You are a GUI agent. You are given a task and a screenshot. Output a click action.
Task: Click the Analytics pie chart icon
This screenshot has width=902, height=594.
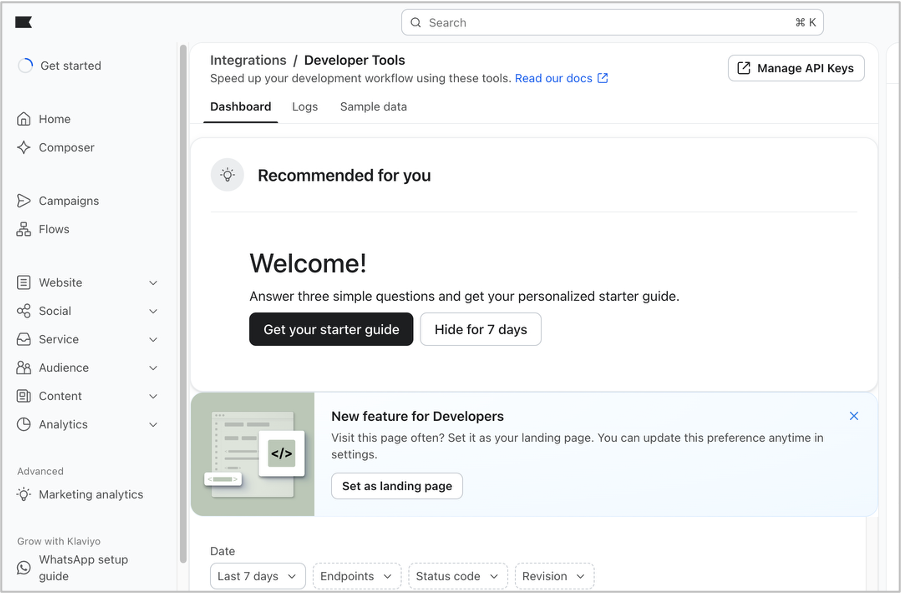pos(24,424)
